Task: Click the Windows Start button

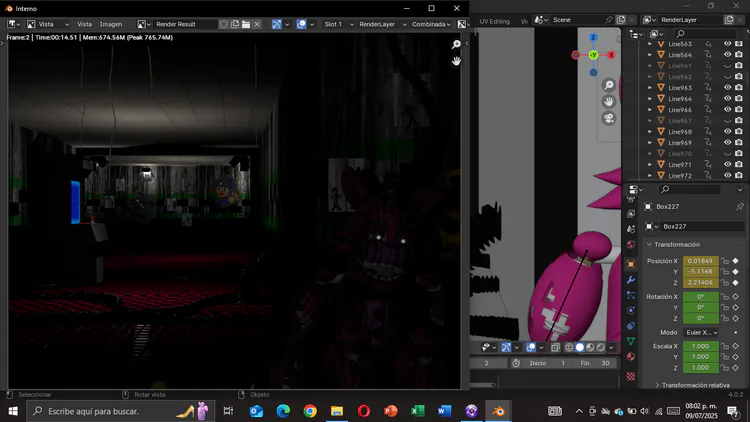Action: point(13,411)
